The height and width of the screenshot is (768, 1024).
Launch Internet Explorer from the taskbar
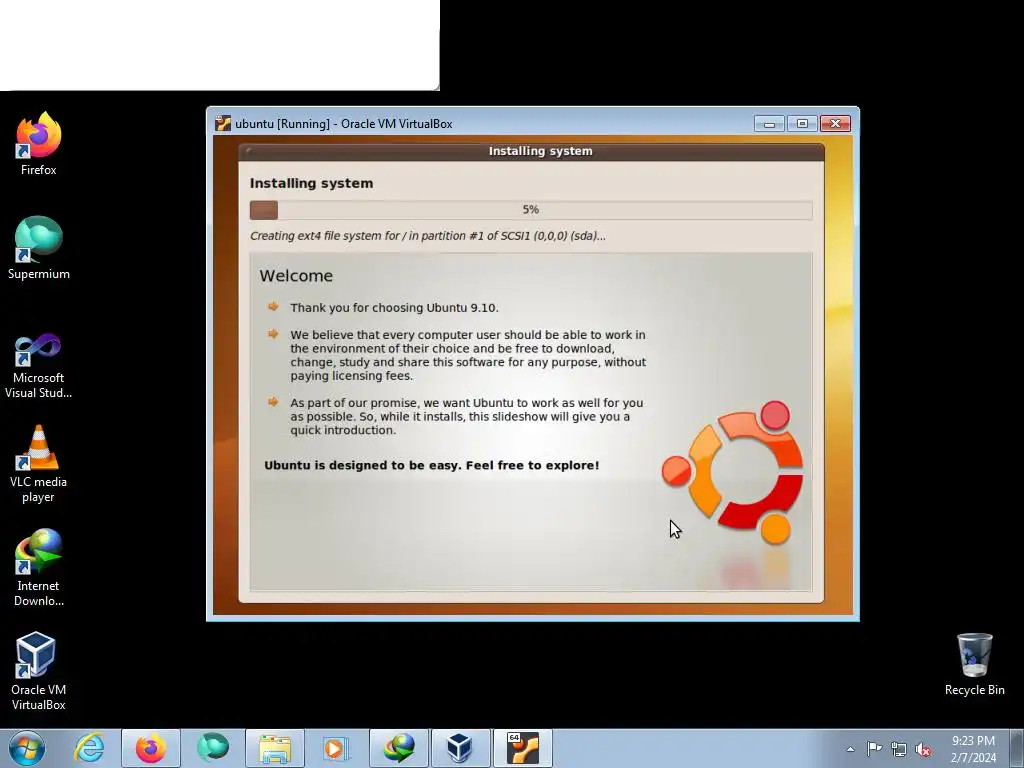[x=89, y=748]
